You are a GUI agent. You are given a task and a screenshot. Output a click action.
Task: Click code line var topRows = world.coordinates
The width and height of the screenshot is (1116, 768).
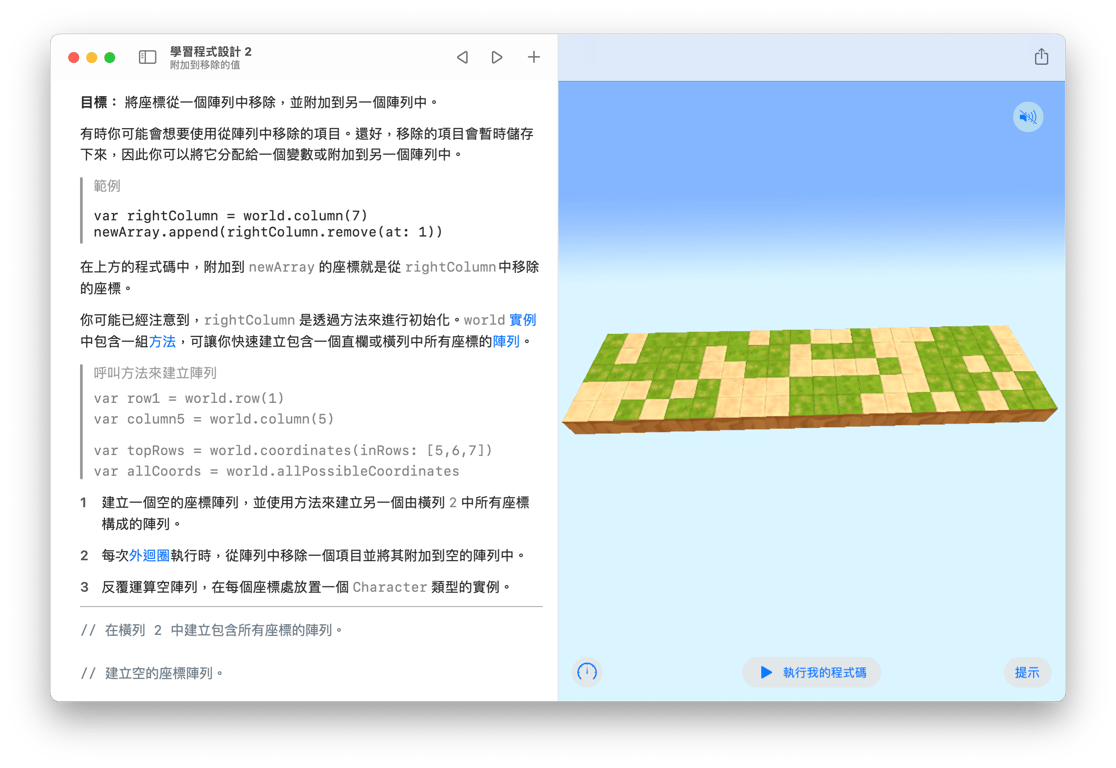tap(293, 451)
